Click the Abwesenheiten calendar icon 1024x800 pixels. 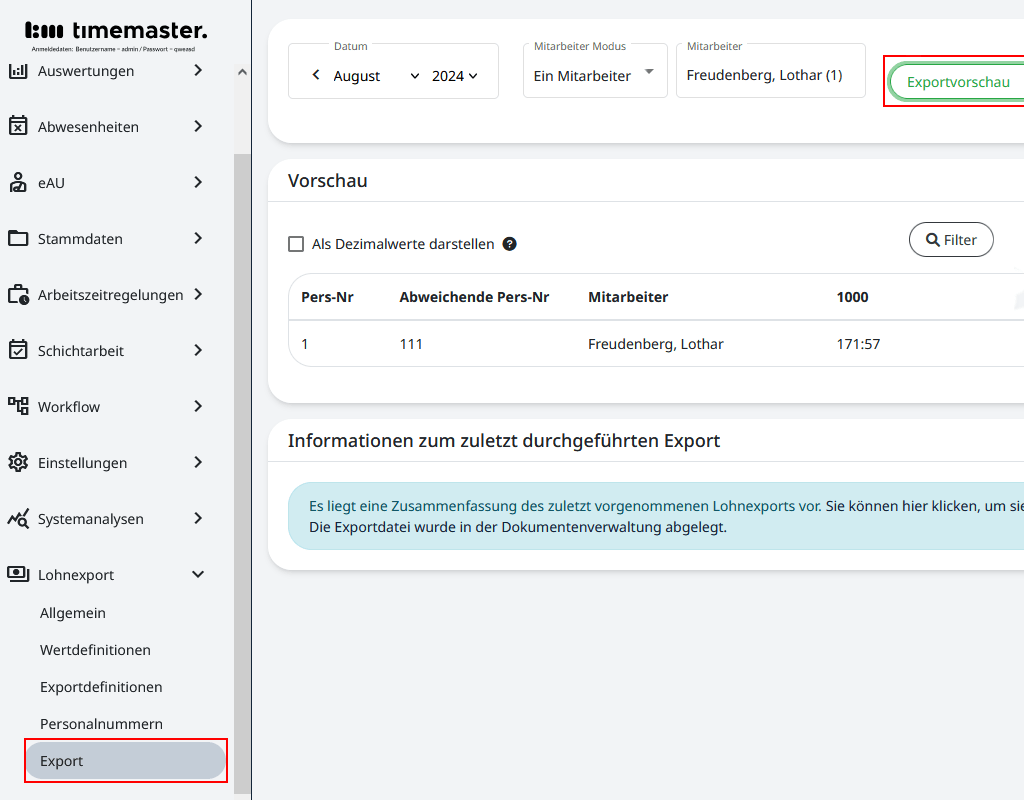18,127
